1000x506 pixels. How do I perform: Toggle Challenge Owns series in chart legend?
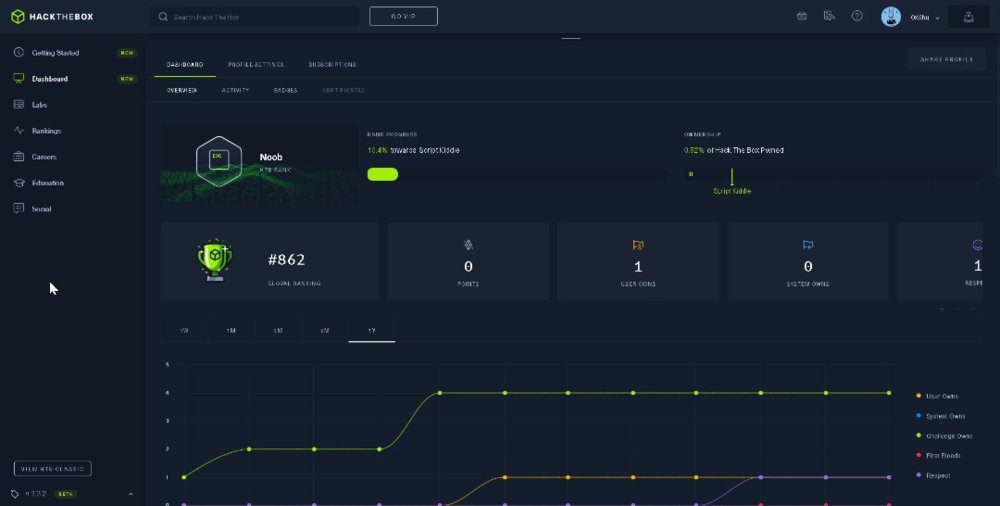pos(944,436)
